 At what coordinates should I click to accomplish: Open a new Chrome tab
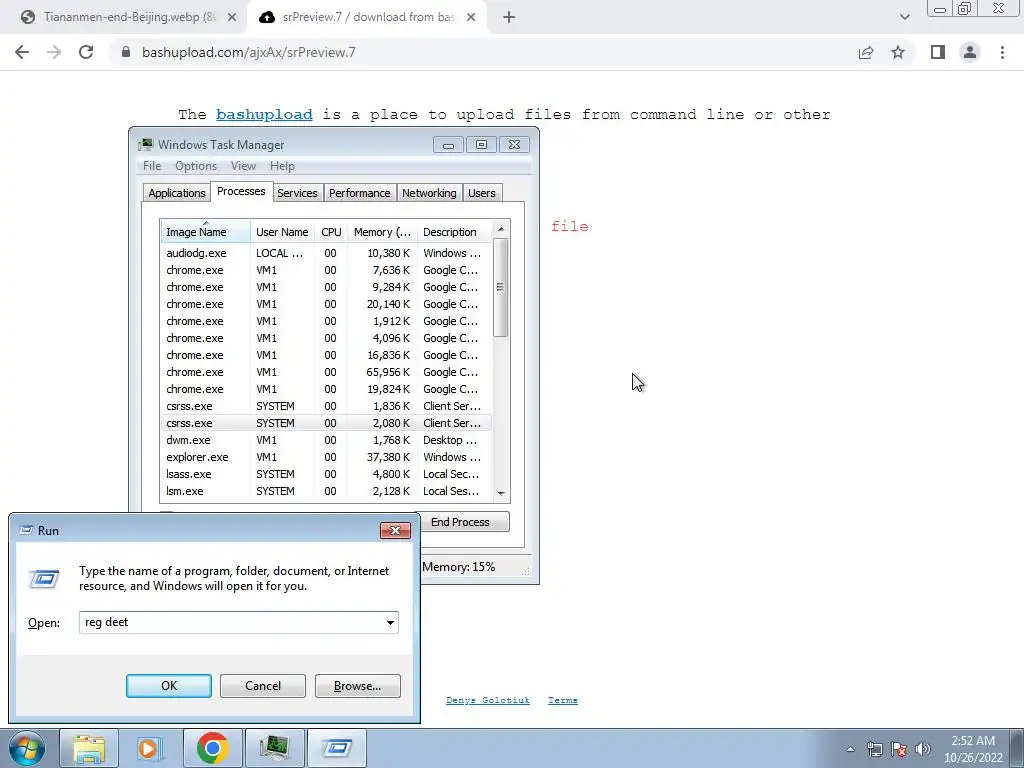pyautogui.click(x=509, y=17)
